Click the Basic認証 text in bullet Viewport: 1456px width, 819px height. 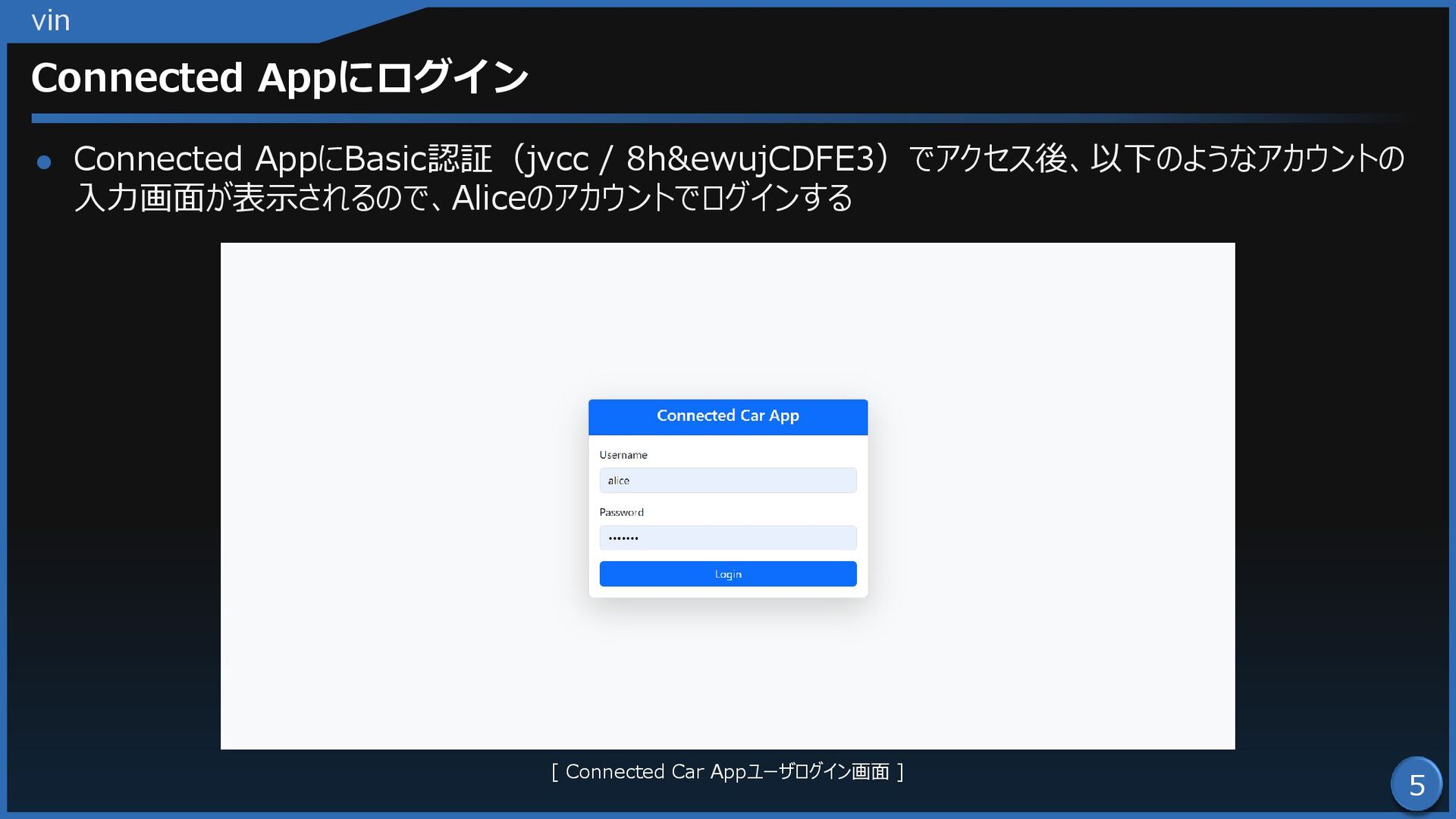coord(418,159)
